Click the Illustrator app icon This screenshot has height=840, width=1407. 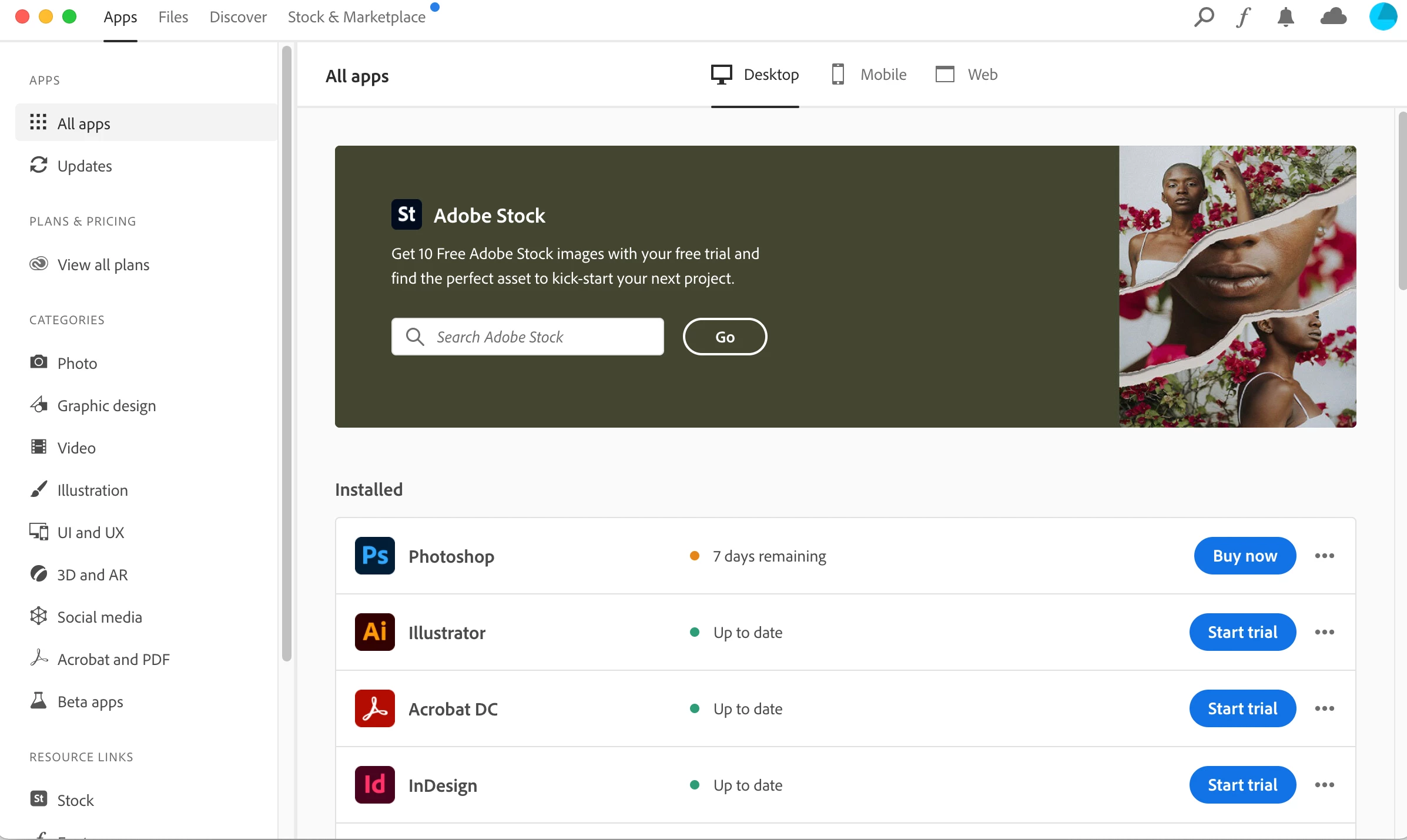pos(374,632)
